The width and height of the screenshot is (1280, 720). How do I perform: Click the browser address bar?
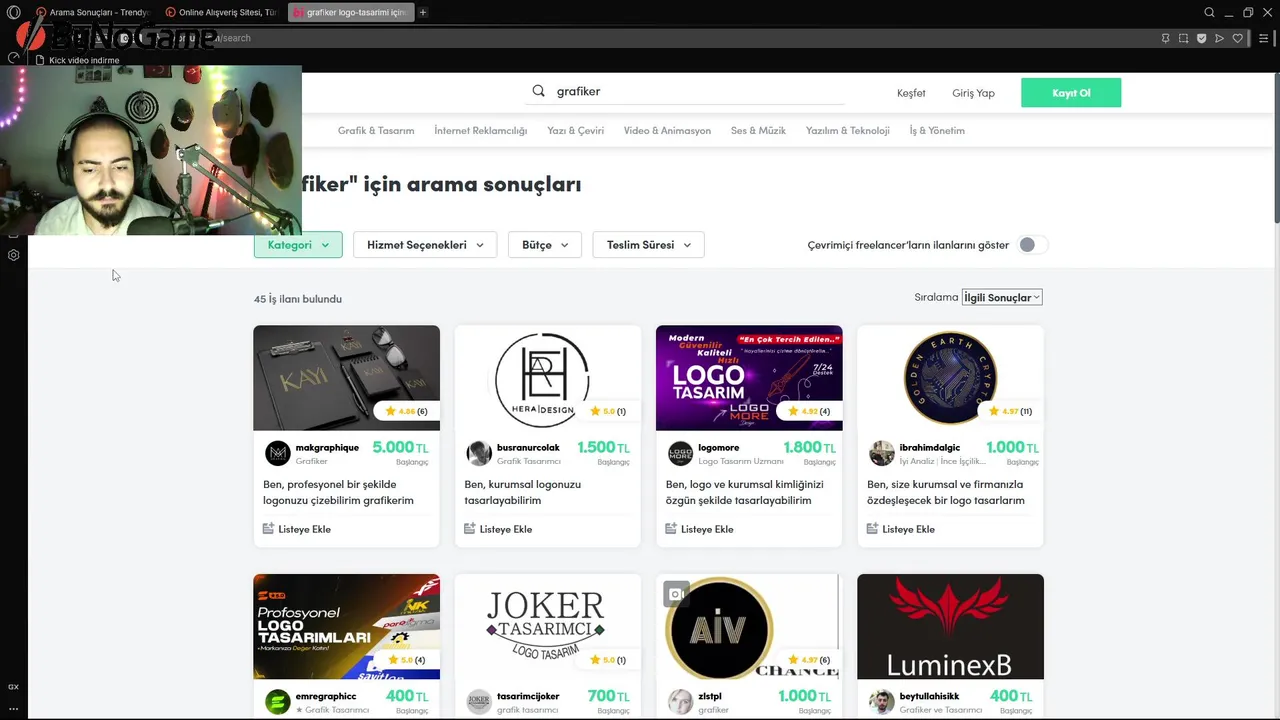point(640,38)
